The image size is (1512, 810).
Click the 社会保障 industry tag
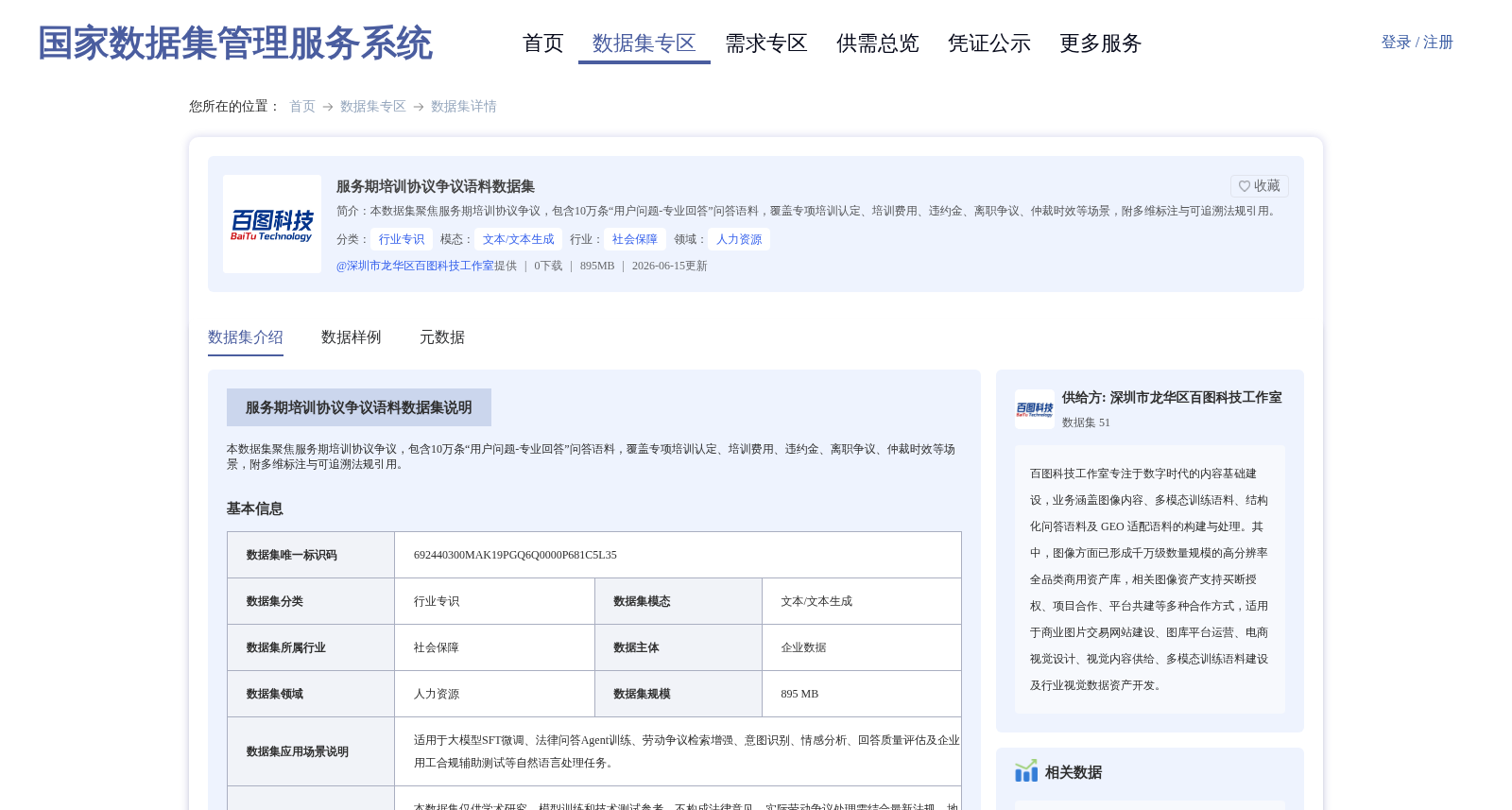[635, 239]
